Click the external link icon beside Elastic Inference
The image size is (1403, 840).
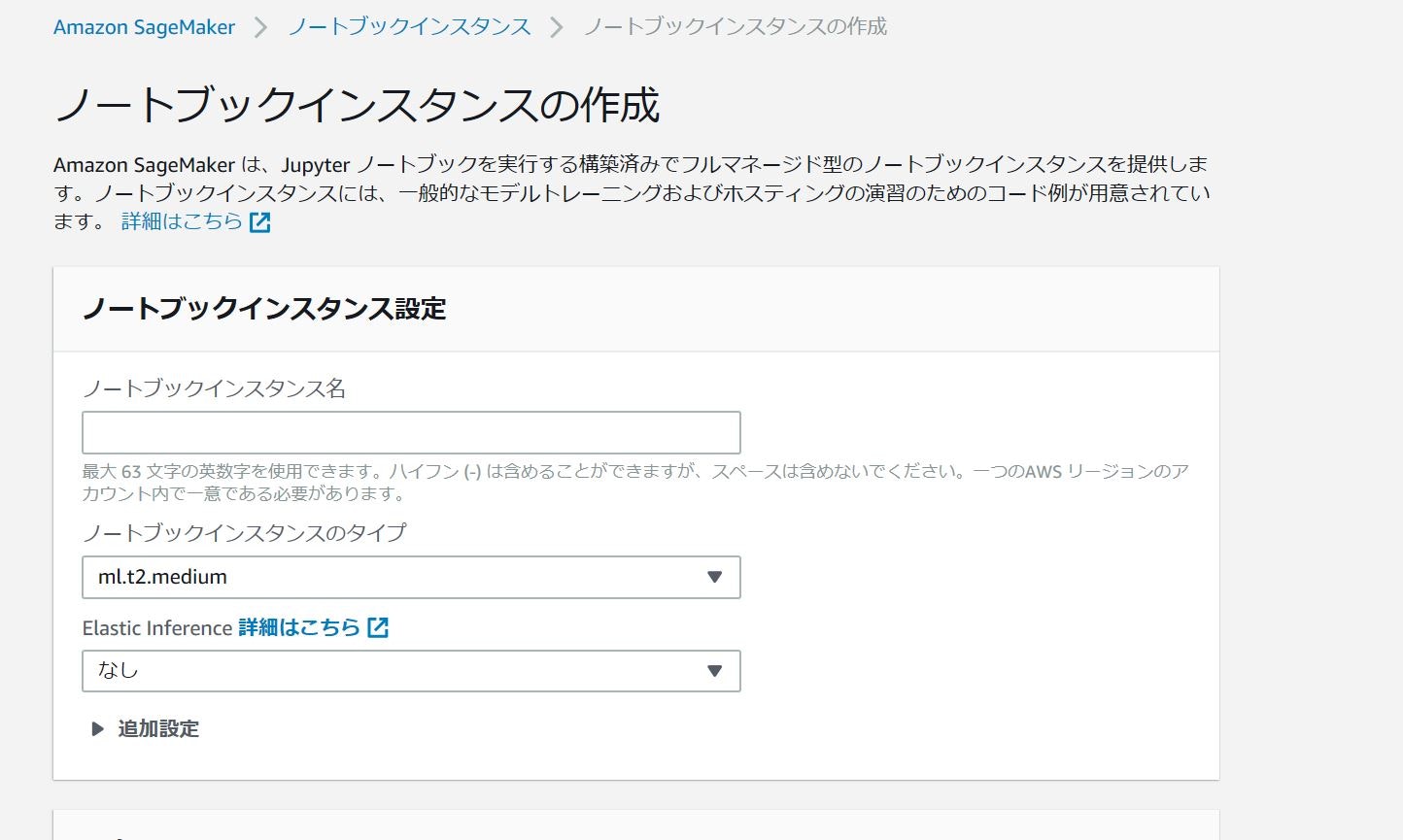click(378, 627)
